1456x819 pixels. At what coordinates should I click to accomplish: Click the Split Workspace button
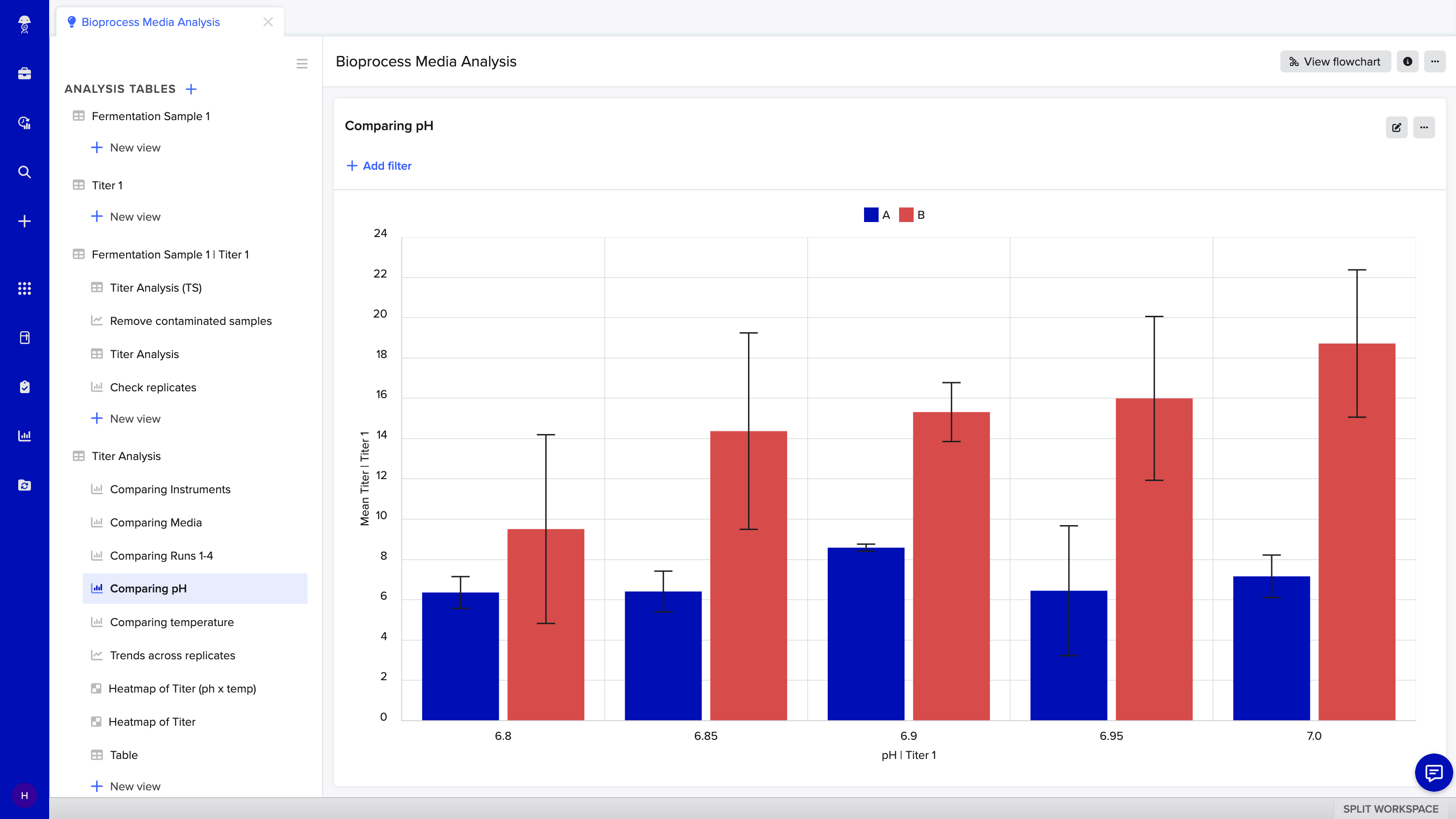pyautogui.click(x=1390, y=809)
